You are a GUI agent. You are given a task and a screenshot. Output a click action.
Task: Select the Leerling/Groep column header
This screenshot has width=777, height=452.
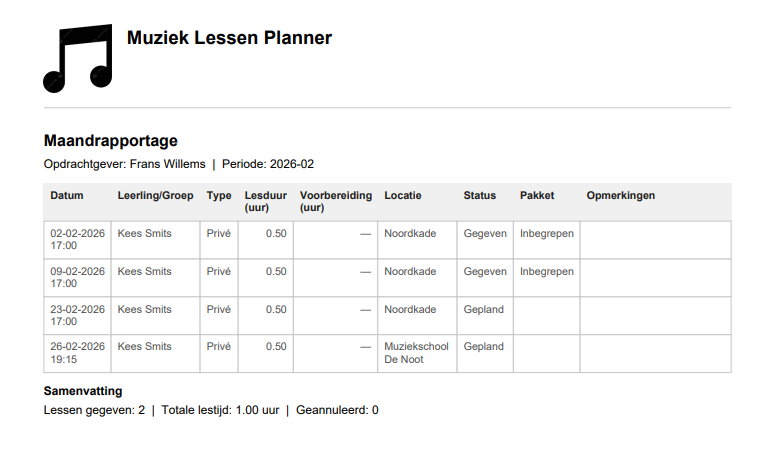(155, 196)
